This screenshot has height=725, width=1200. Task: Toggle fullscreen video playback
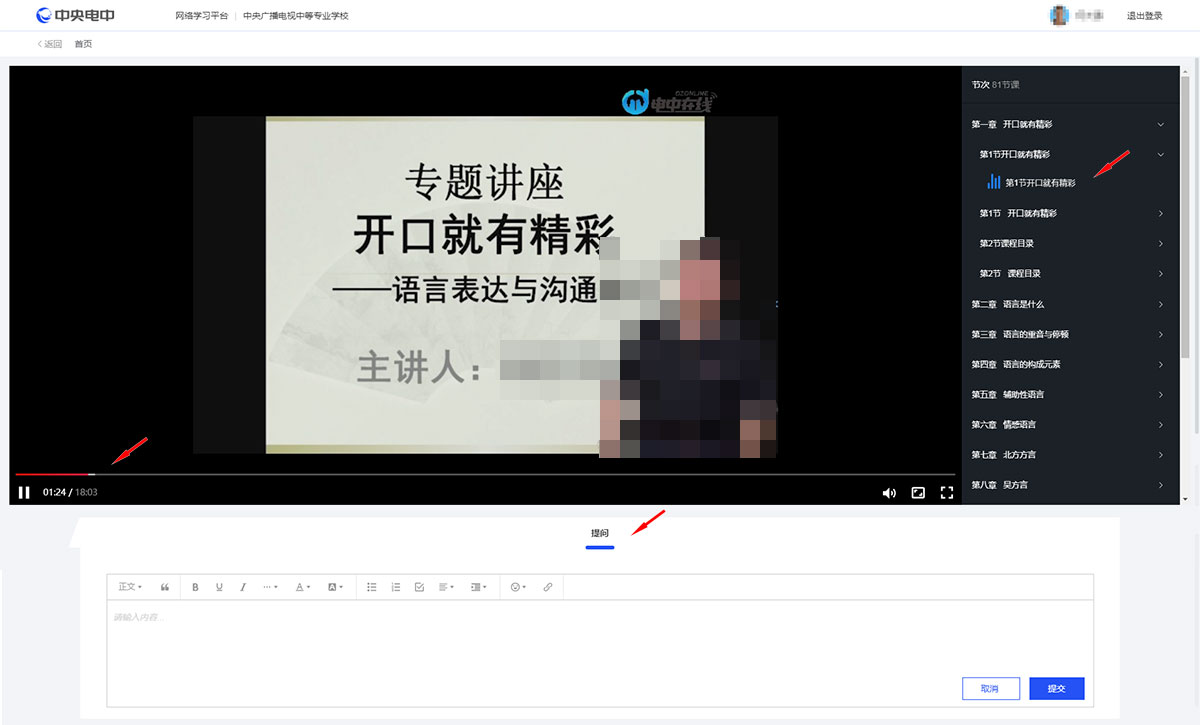pyautogui.click(x=946, y=492)
